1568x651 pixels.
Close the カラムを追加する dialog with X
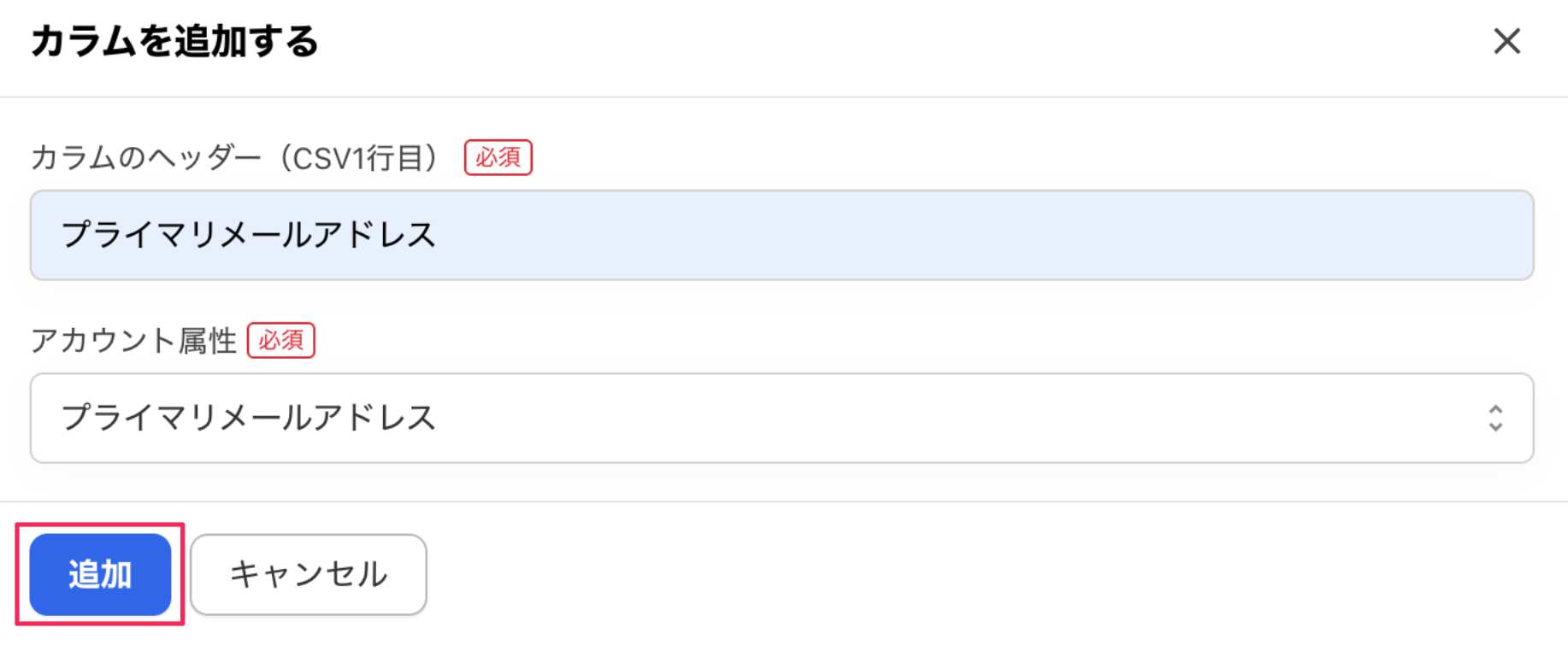[1506, 41]
